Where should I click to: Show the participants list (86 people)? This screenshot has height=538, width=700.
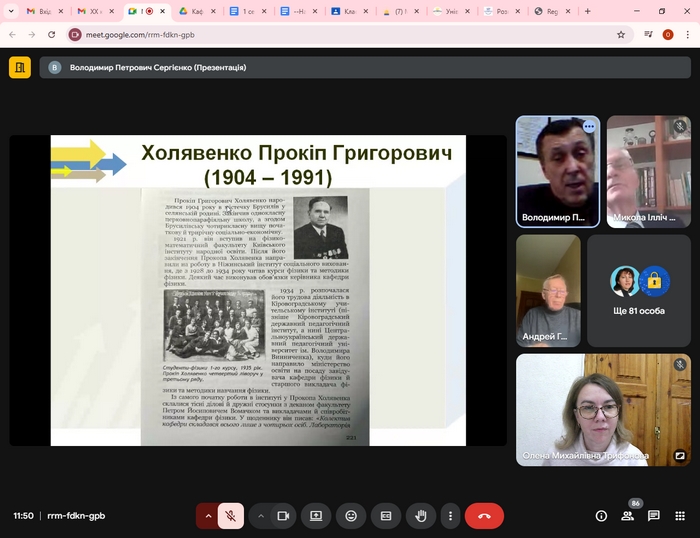click(x=628, y=516)
